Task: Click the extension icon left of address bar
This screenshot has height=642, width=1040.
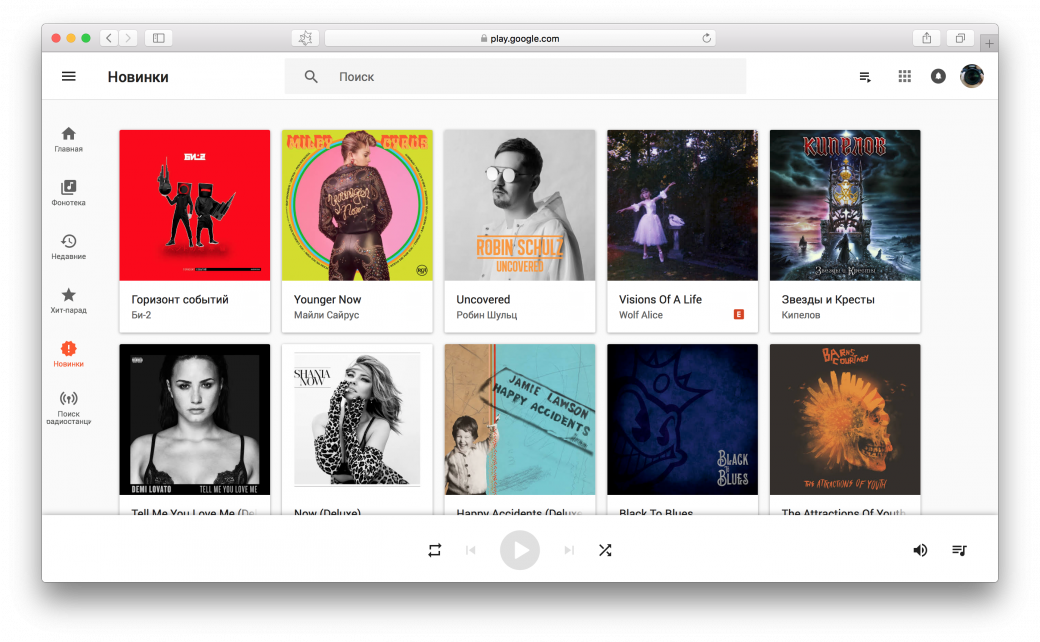Action: click(x=305, y=38)
